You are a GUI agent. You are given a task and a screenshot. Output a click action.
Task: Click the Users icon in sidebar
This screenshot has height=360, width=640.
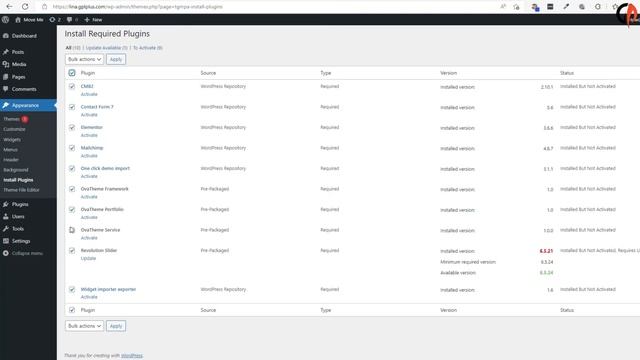point(6,216)
